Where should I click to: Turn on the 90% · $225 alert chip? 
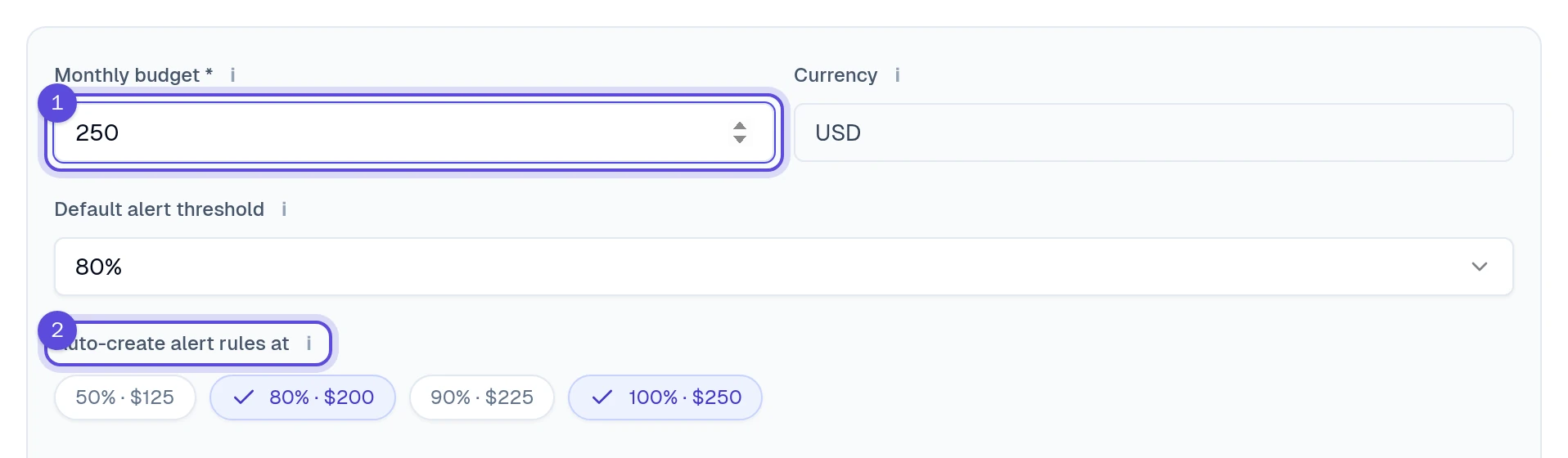tap(482, 397)
